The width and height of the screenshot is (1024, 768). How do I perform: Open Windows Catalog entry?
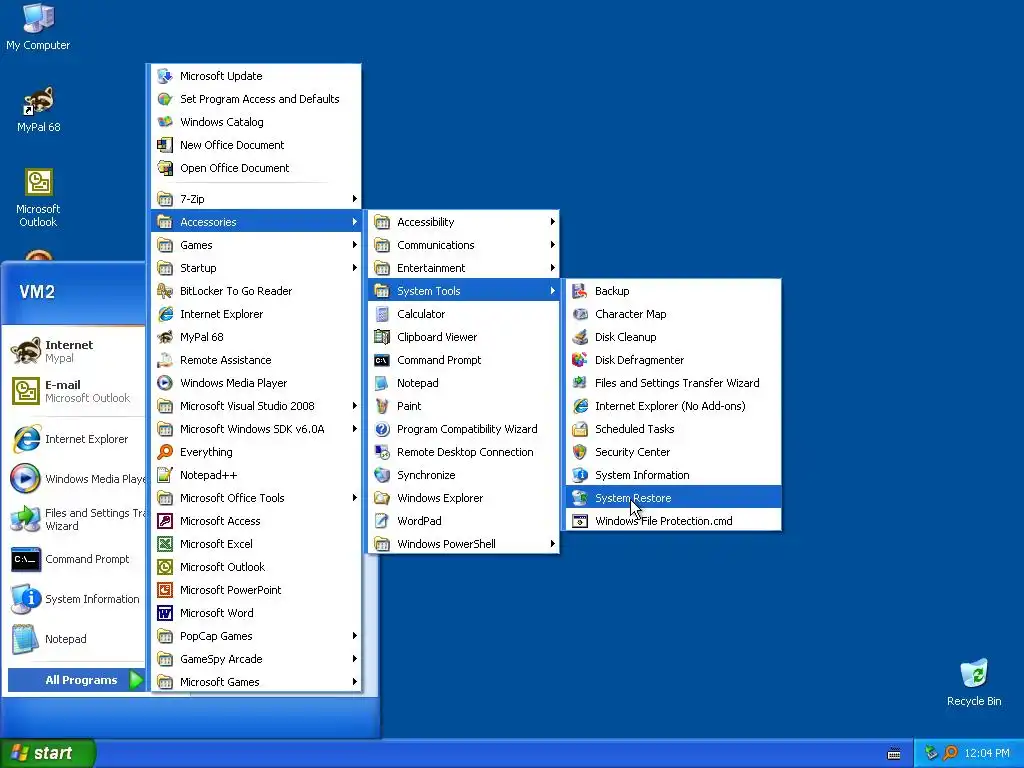click(x=256, y=122)
